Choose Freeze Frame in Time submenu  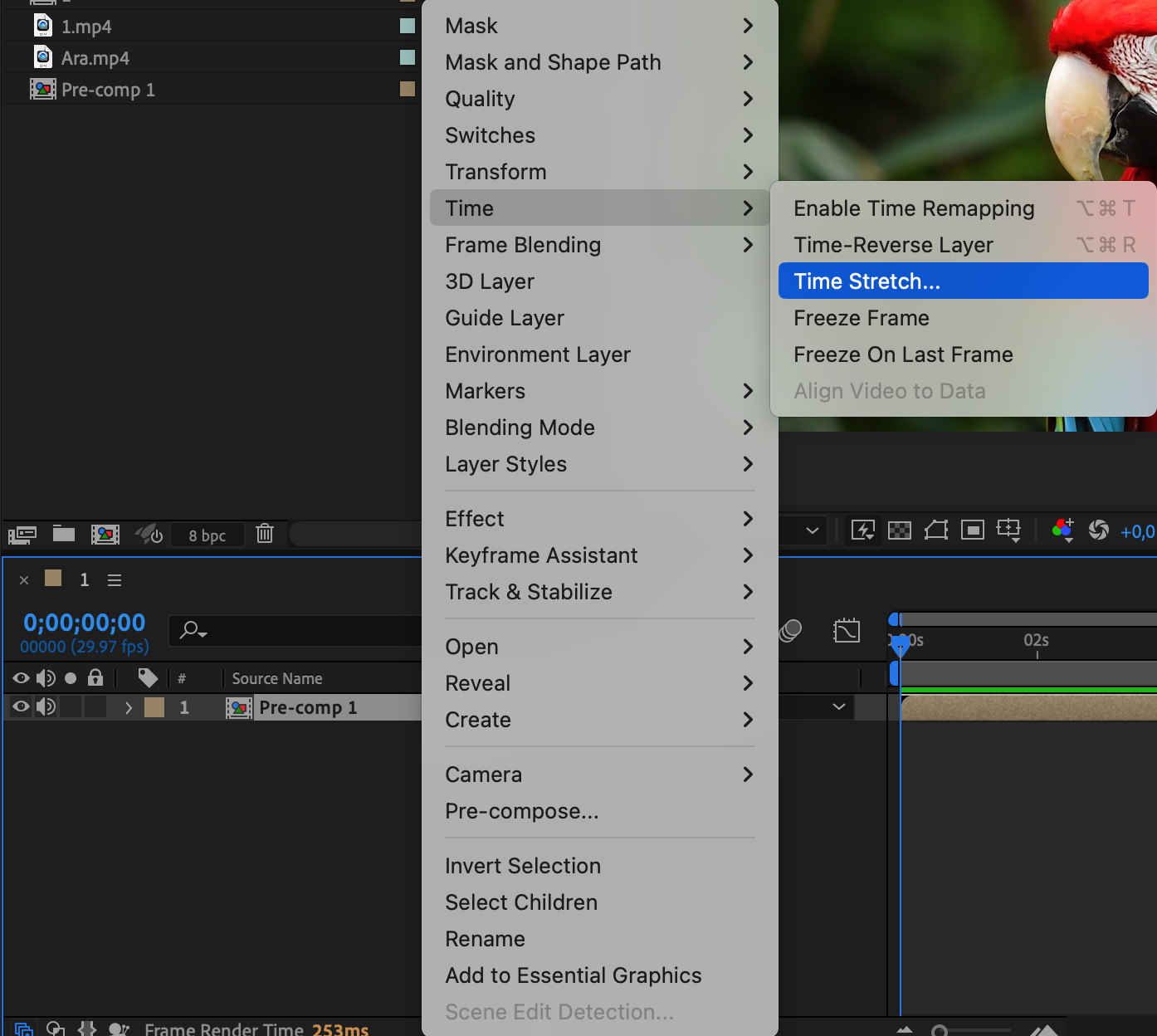(x=862, y=318)
